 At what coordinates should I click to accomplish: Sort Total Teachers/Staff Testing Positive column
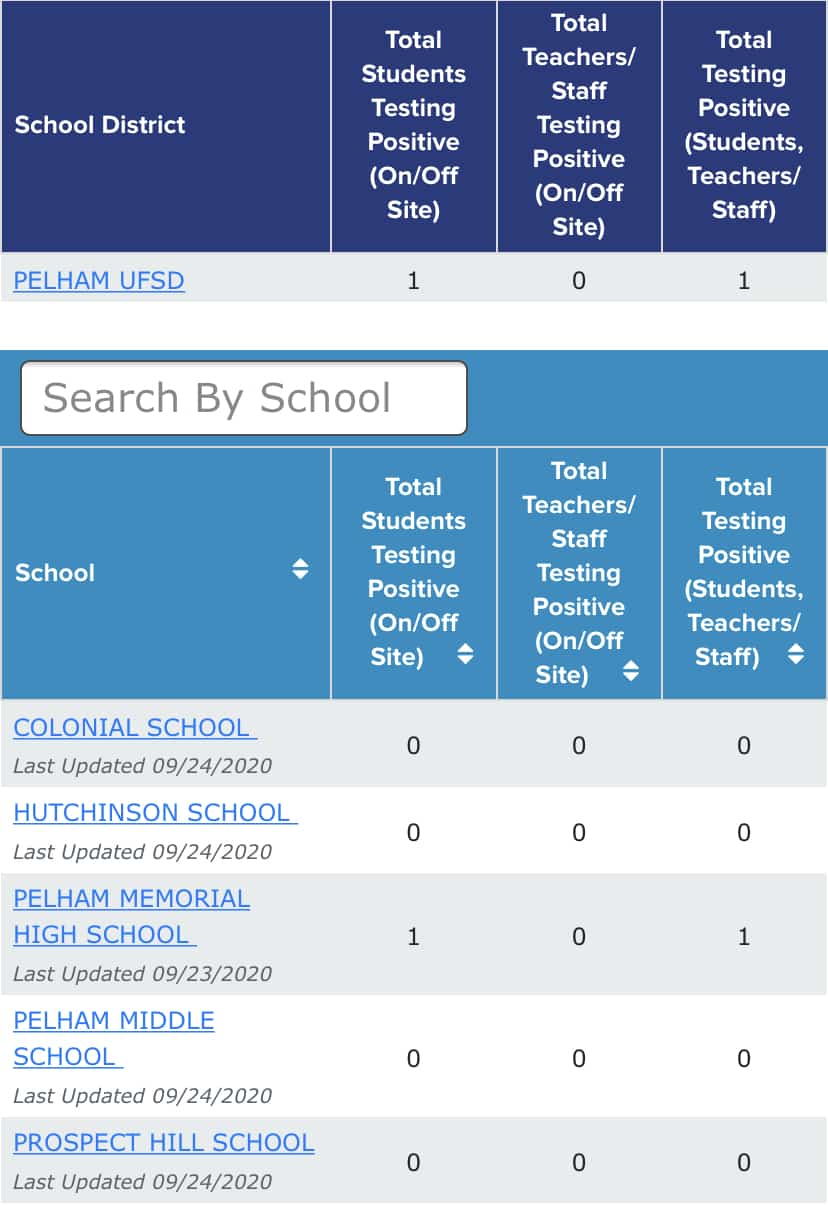630,672
